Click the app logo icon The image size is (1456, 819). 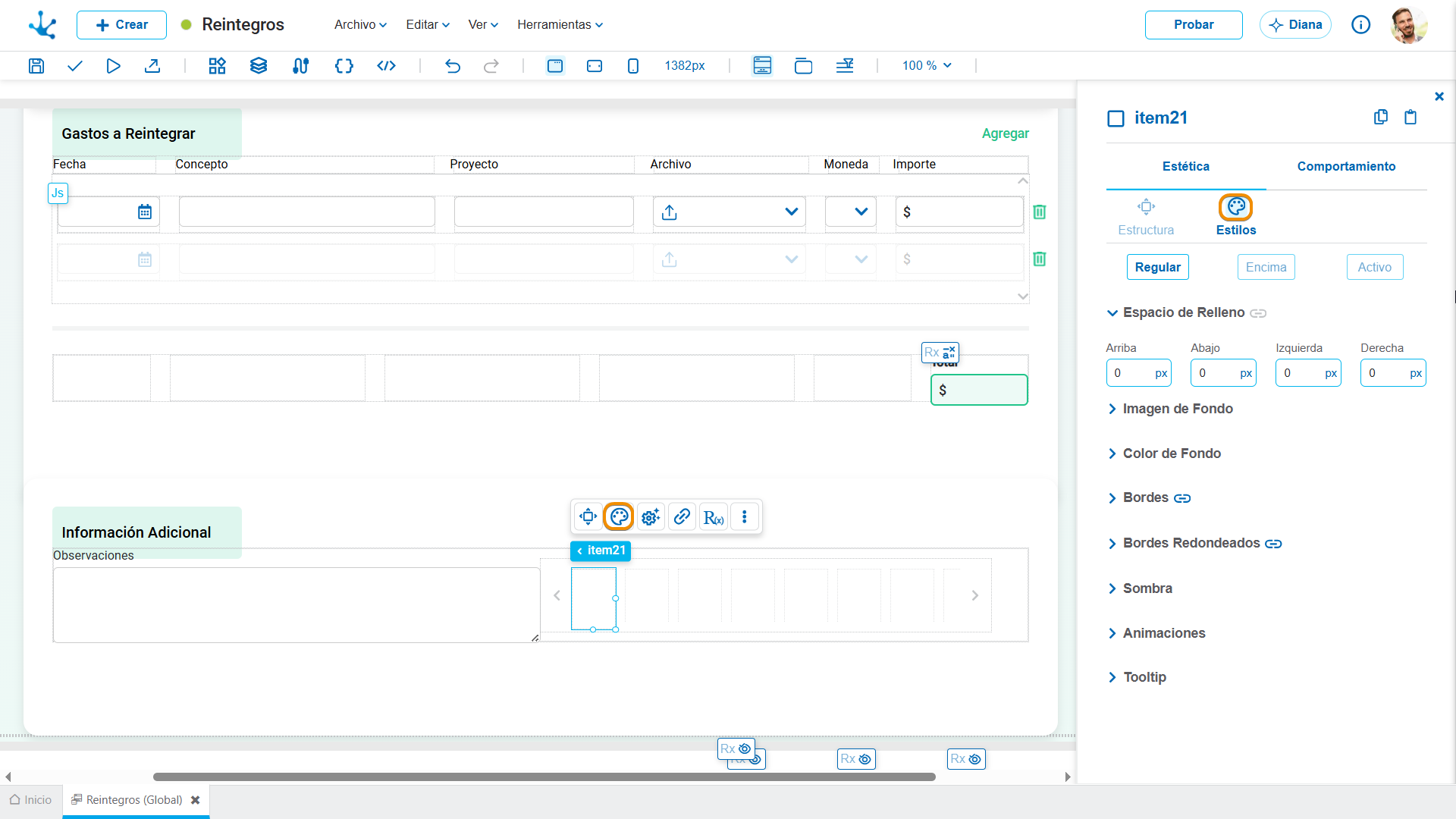point(42,25)
